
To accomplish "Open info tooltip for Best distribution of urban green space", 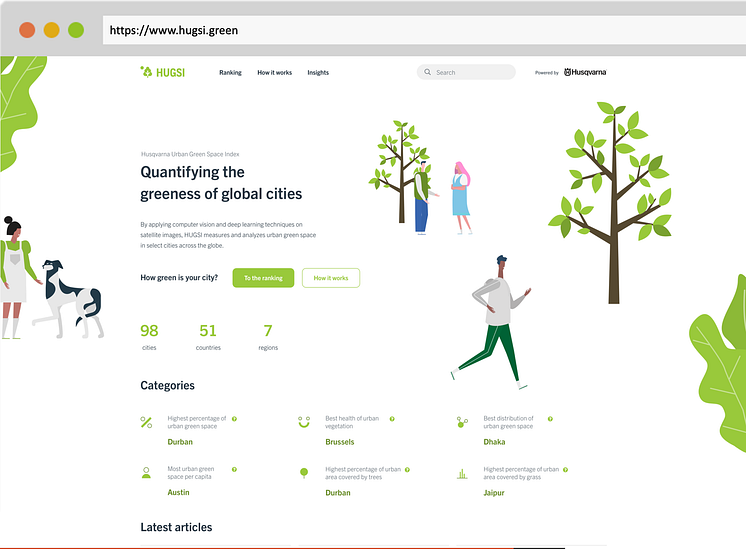I will tap(550, 419).
